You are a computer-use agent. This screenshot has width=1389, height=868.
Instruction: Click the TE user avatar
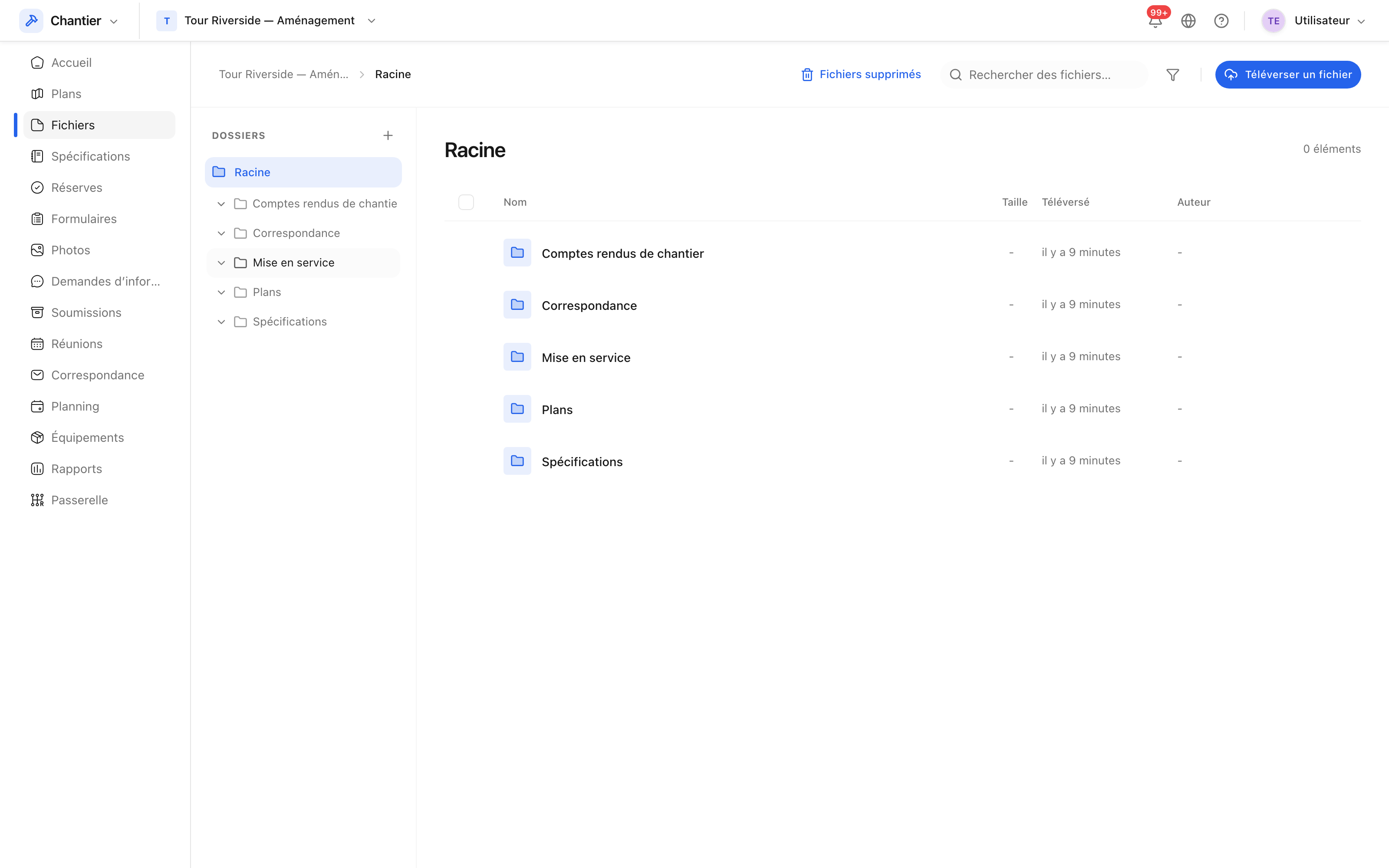[x=1273, y=21]
